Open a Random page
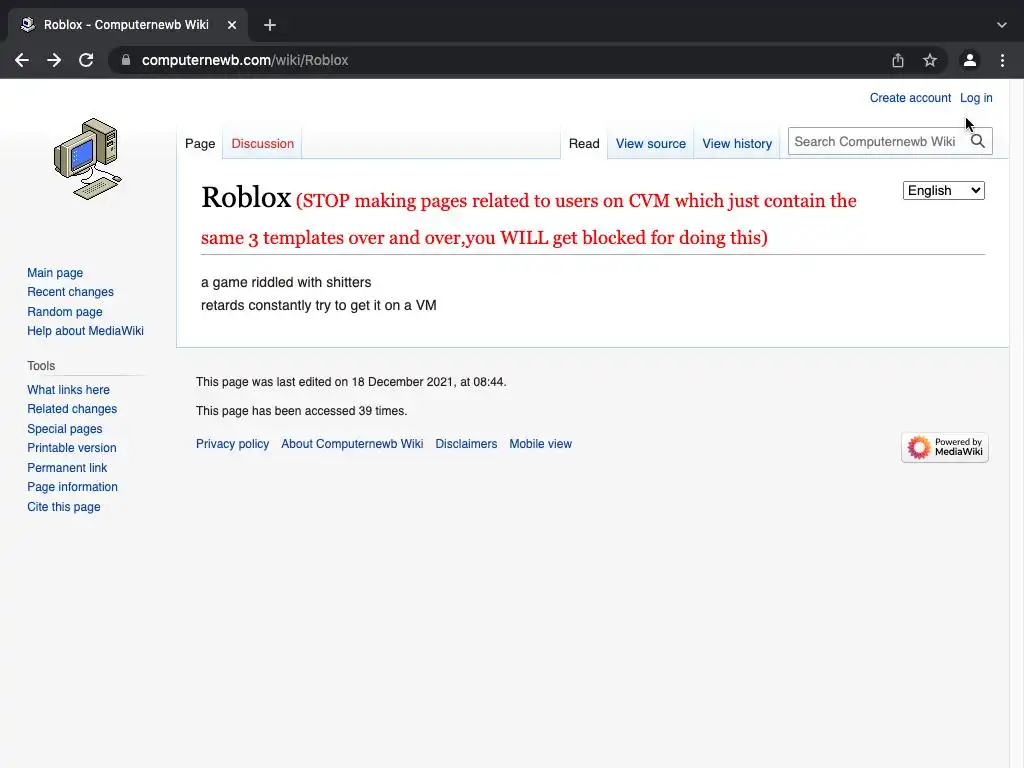The image size is (1024, 768). tap(65, 312)
